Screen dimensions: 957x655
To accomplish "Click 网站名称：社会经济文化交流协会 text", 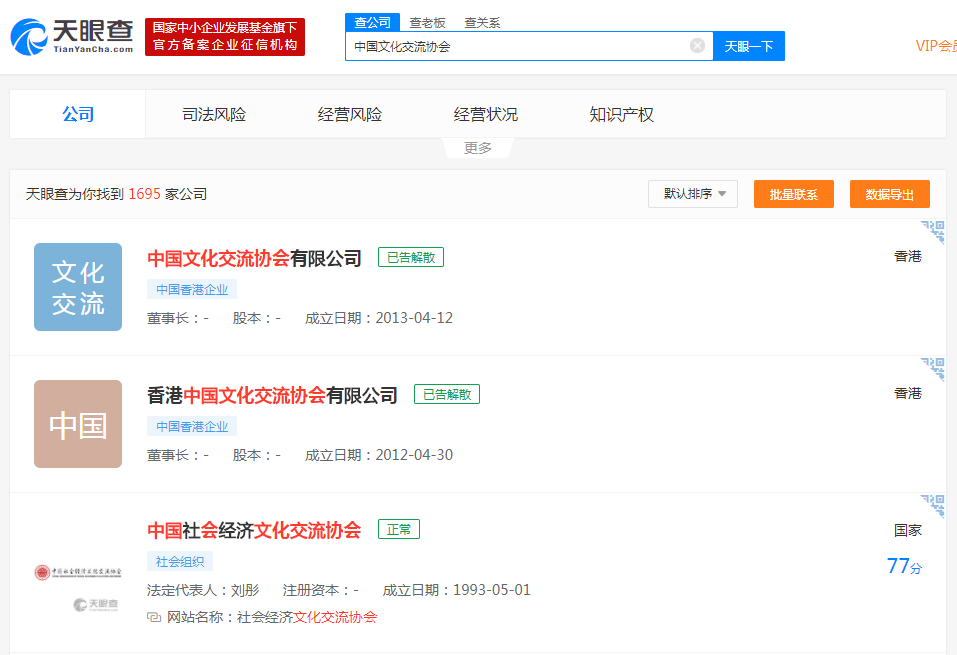I will [272, 617].
